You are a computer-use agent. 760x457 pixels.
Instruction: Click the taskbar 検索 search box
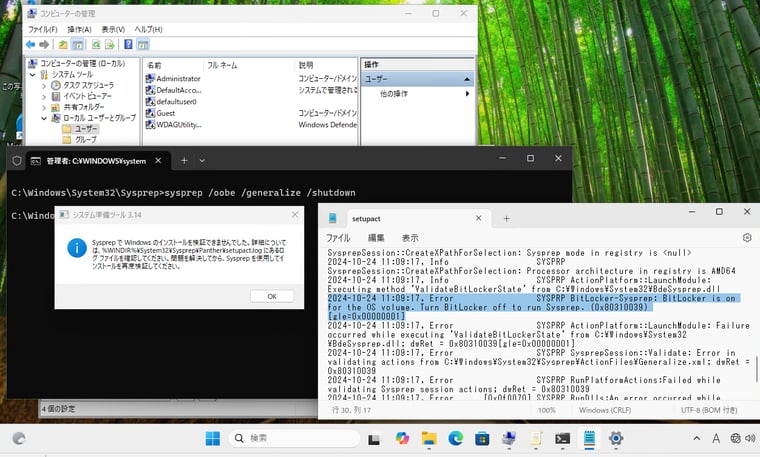(x=294, y=439)
